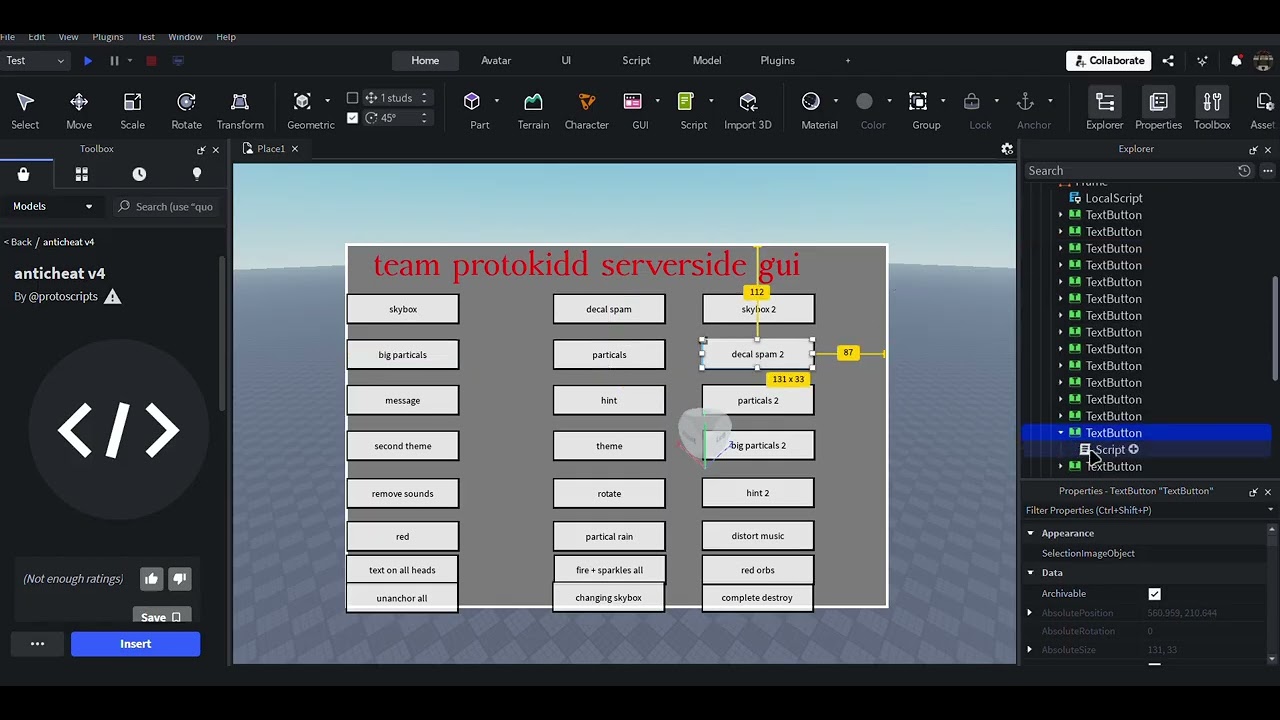Give thumbs up to anticheat v4

(x=151, y=579)
